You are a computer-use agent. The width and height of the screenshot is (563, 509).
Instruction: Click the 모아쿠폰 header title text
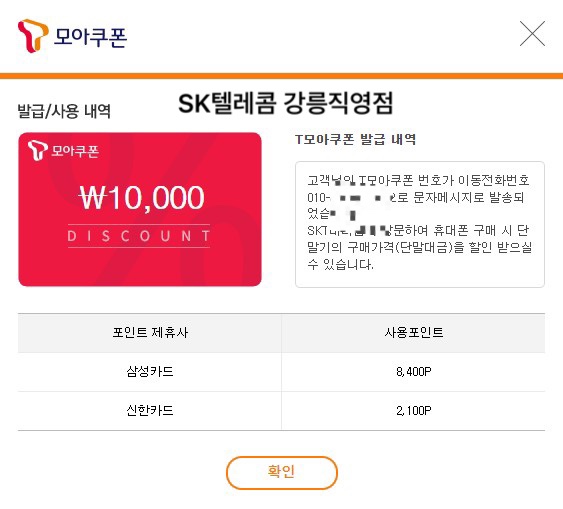(90, 37)
